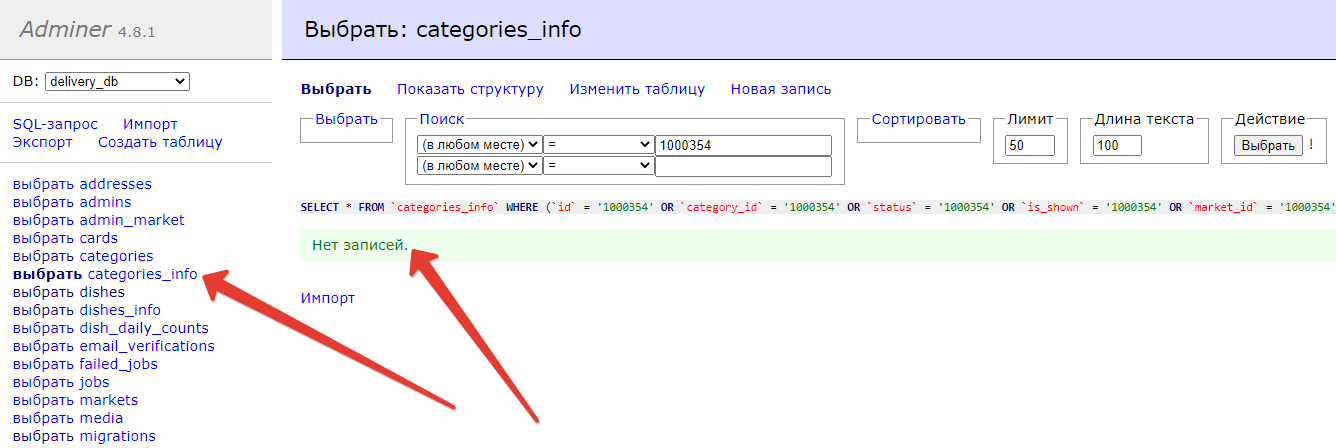Click the Импорт link below results

[328, 298]
